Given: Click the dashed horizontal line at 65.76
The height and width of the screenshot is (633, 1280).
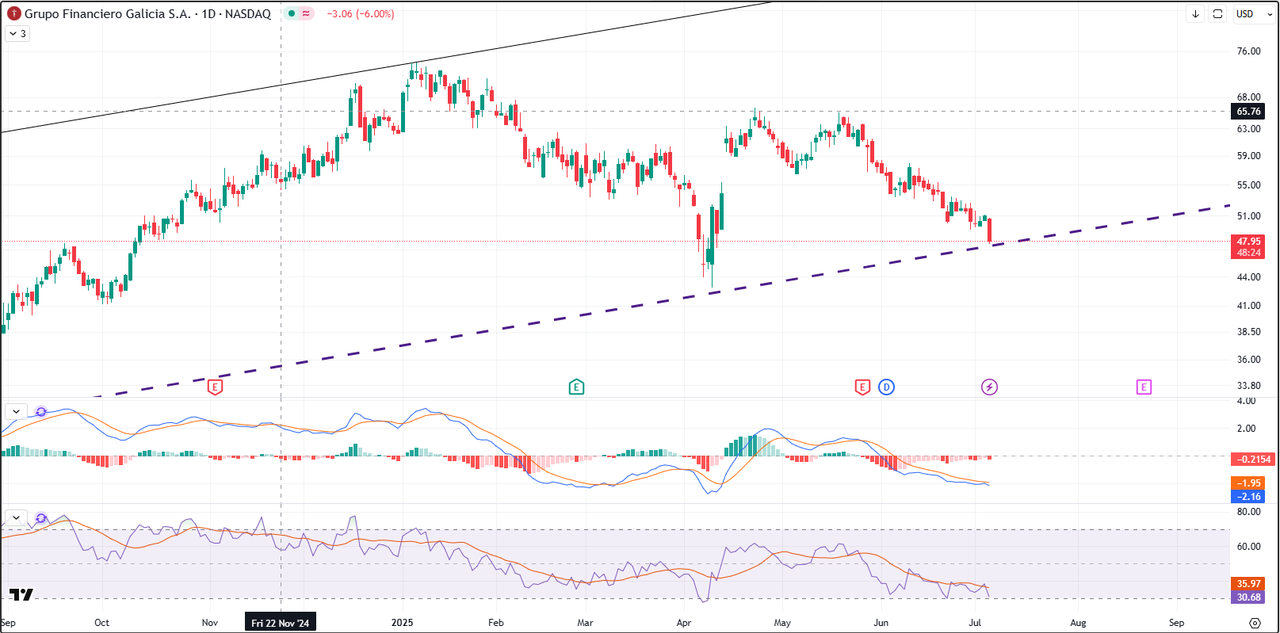Looking at the screenshot, I should tap(614, 111).
